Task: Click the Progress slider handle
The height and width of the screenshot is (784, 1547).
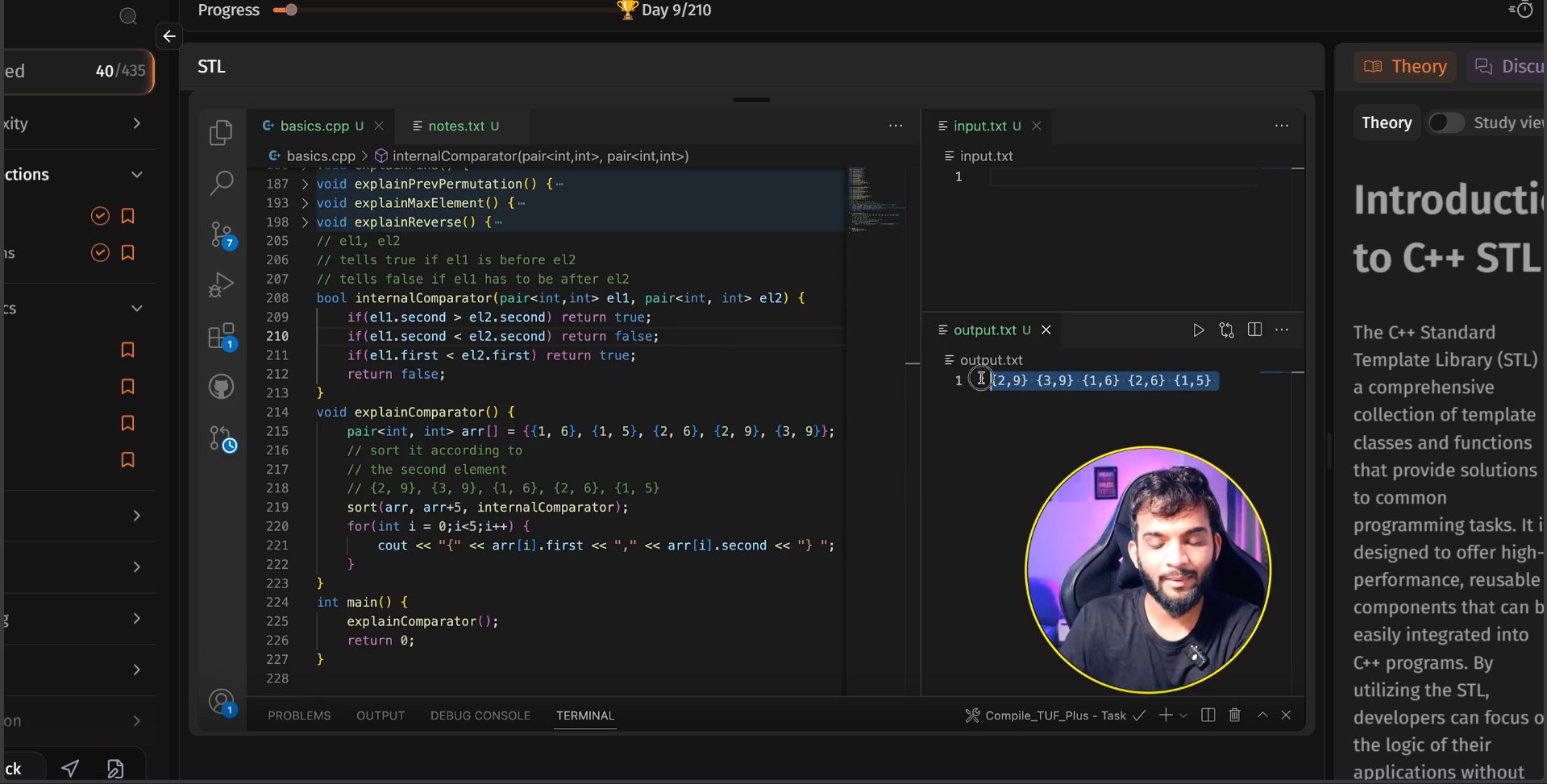Action: tap(291, 10)
